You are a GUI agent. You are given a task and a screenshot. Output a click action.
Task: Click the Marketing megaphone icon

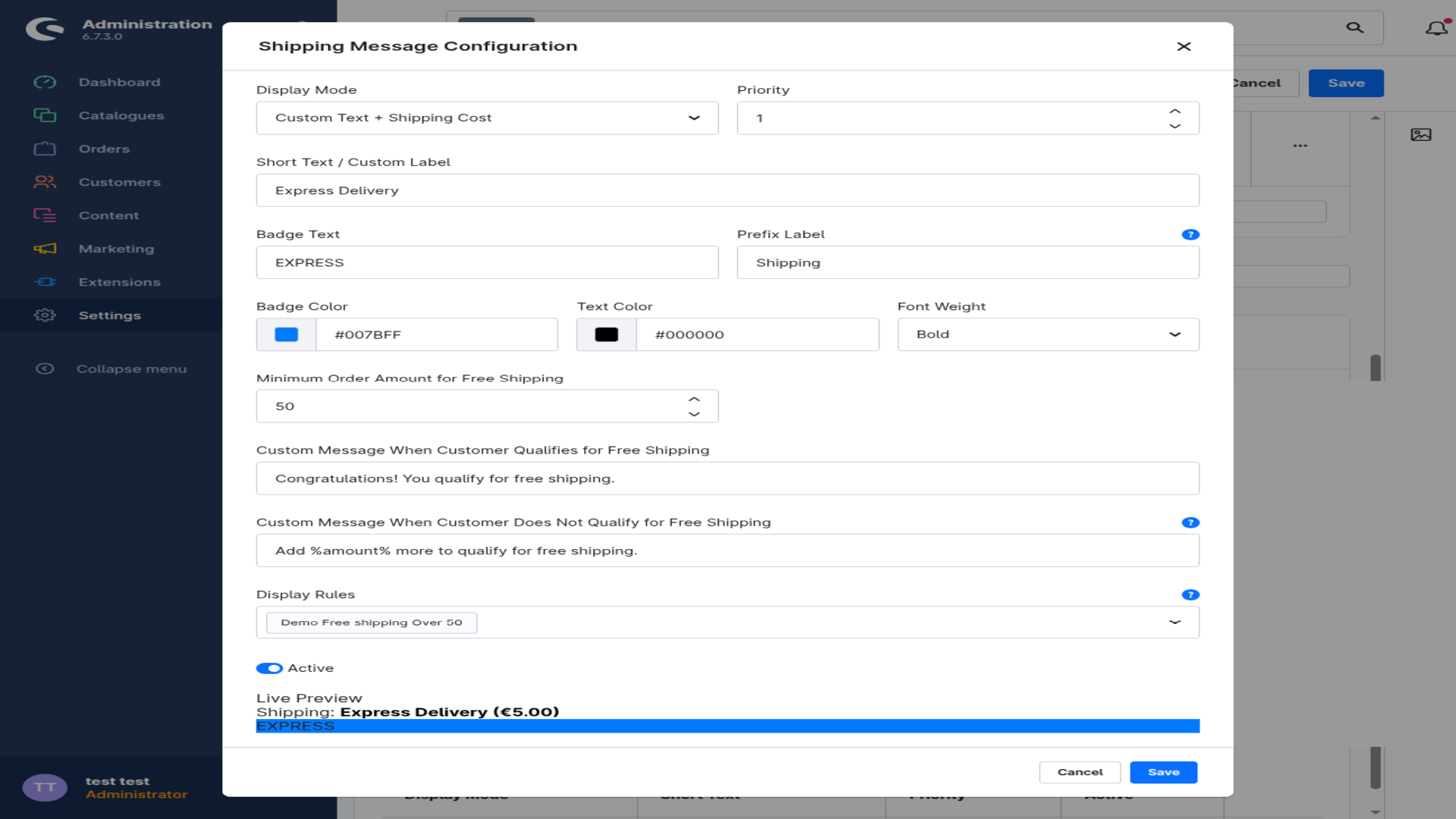[x=45, y=249]
